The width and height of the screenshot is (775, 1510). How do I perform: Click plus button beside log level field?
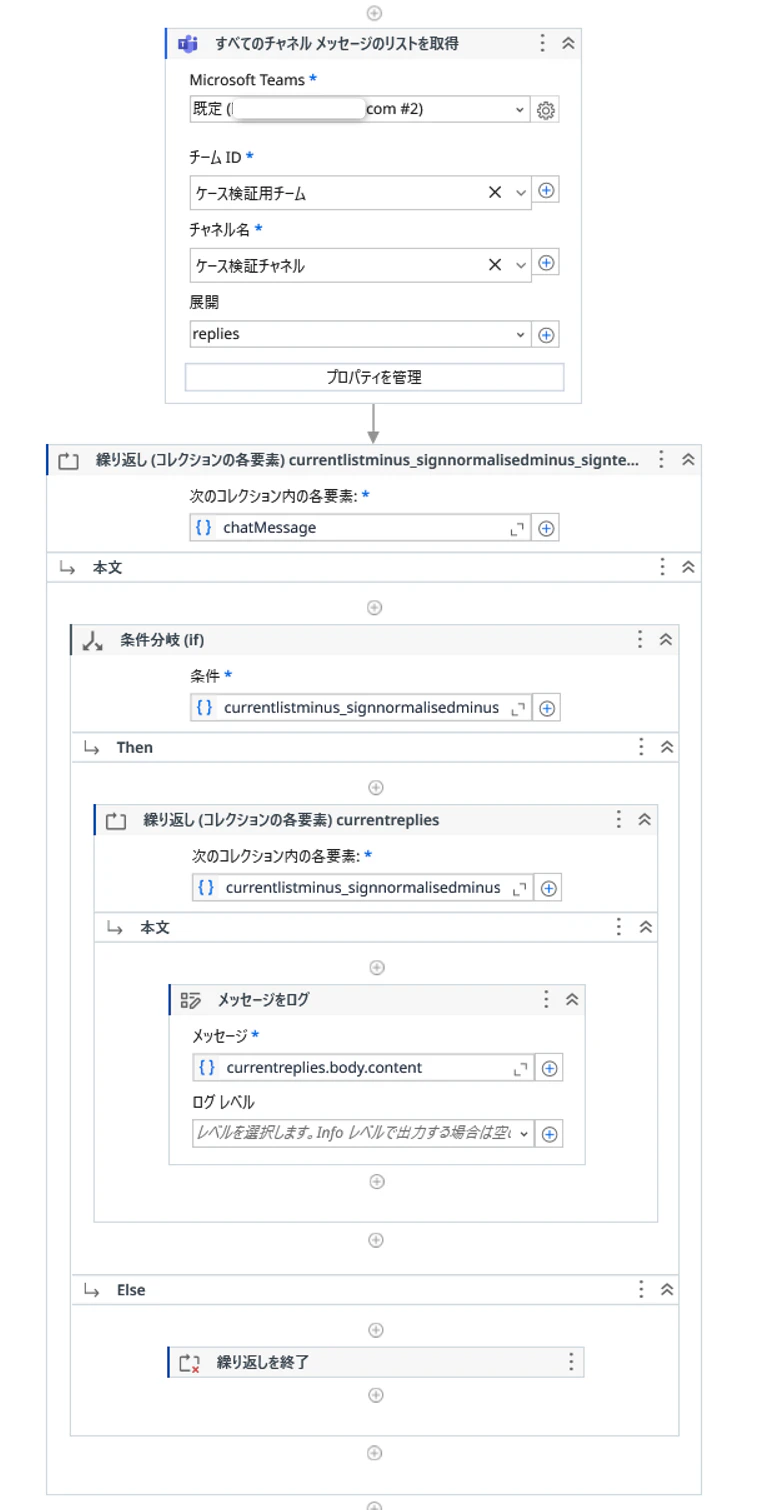click(x=549, y=1134)
